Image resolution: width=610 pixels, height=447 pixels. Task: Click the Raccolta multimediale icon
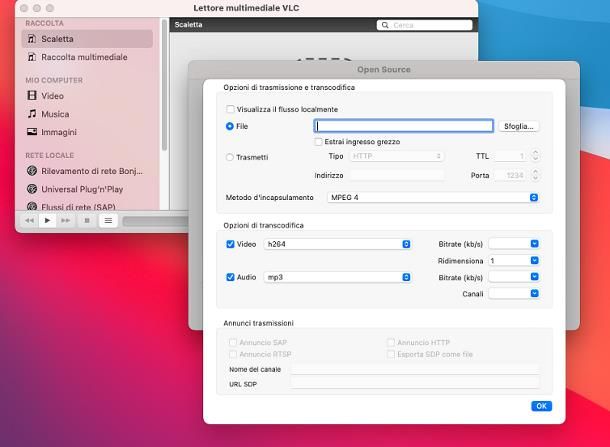(32, 57)
